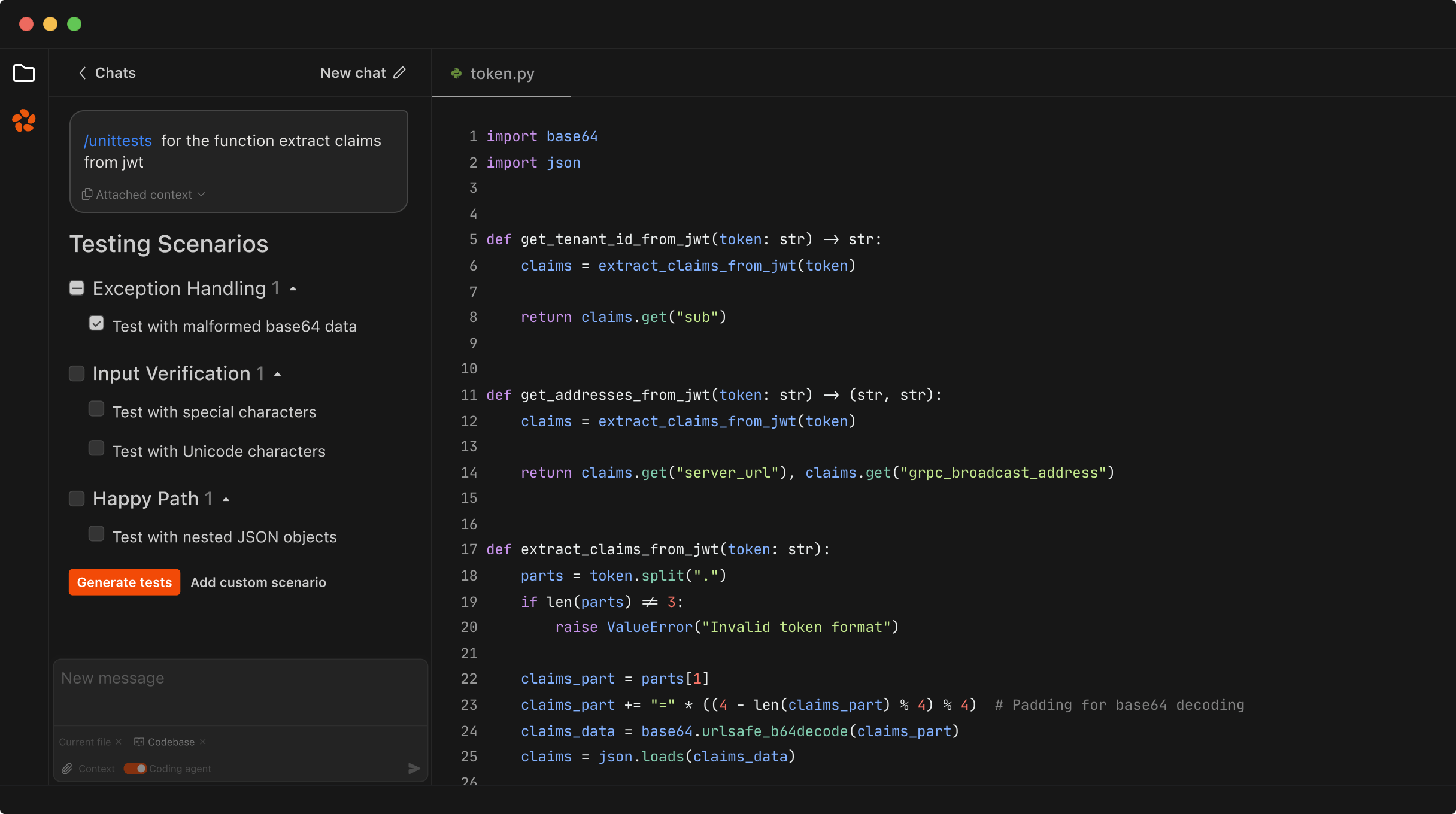The image size is (1456, 814).
Task: Click the pencil icon next to New chat
Action: coord(399,72)
